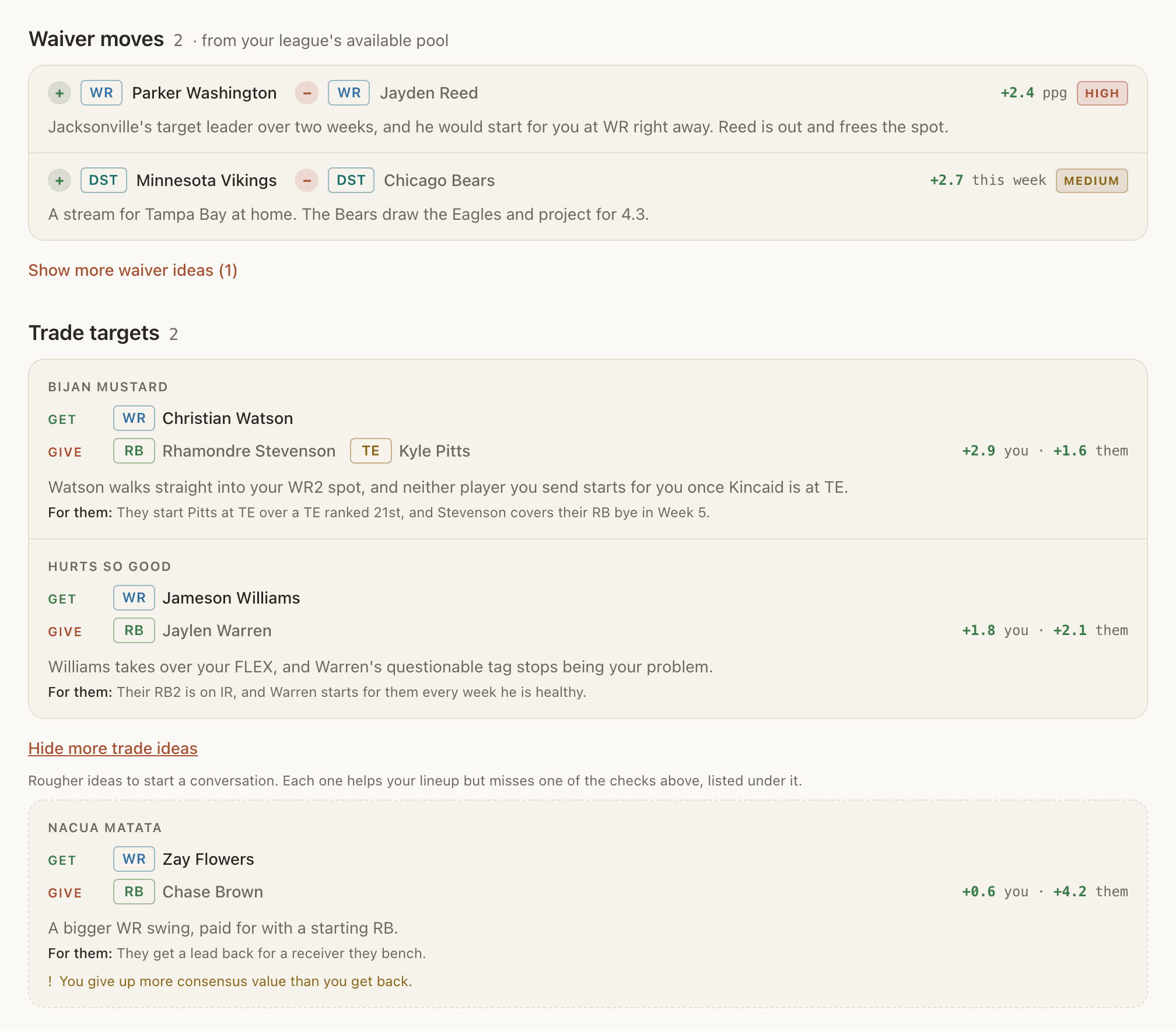Click the red minus icon beside Chicago Bears

[x=307, y=181]
